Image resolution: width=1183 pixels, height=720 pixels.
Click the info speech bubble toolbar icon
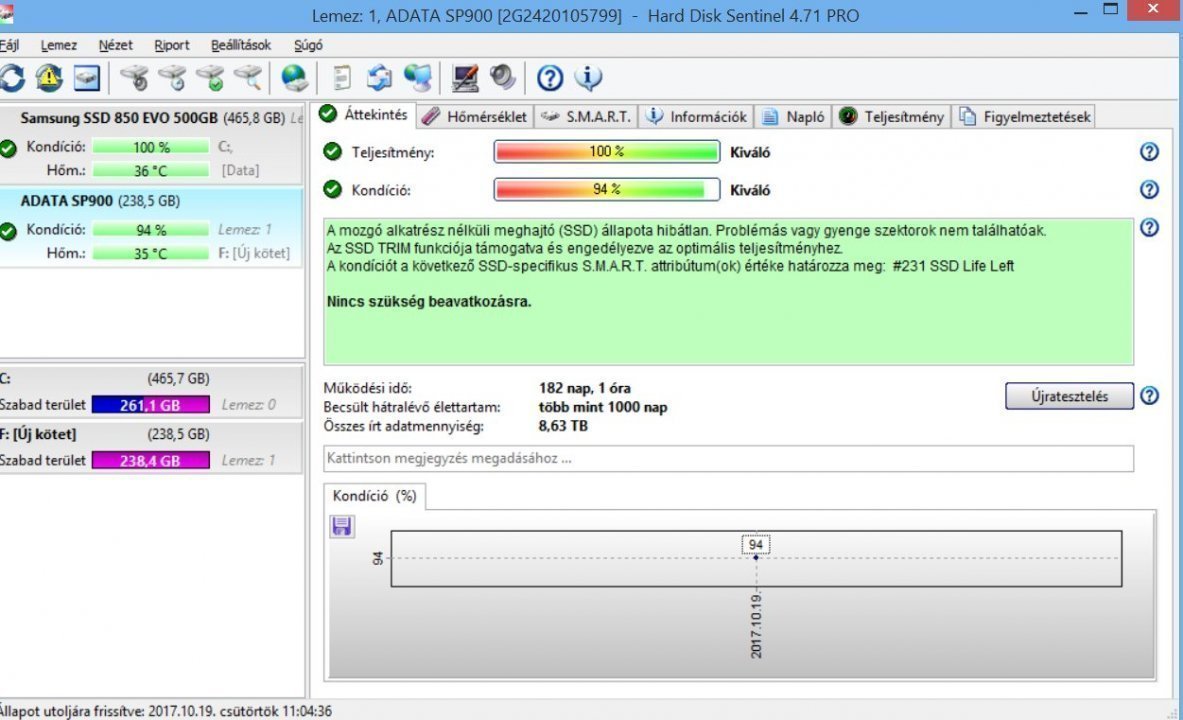click(x=588, y=78)
